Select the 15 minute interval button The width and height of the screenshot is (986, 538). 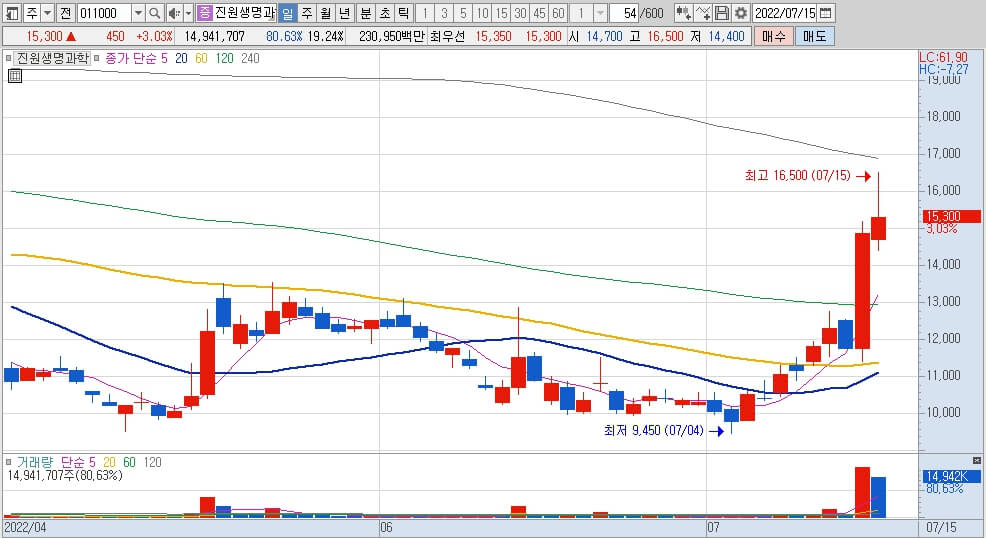click(x=501, y=13)
